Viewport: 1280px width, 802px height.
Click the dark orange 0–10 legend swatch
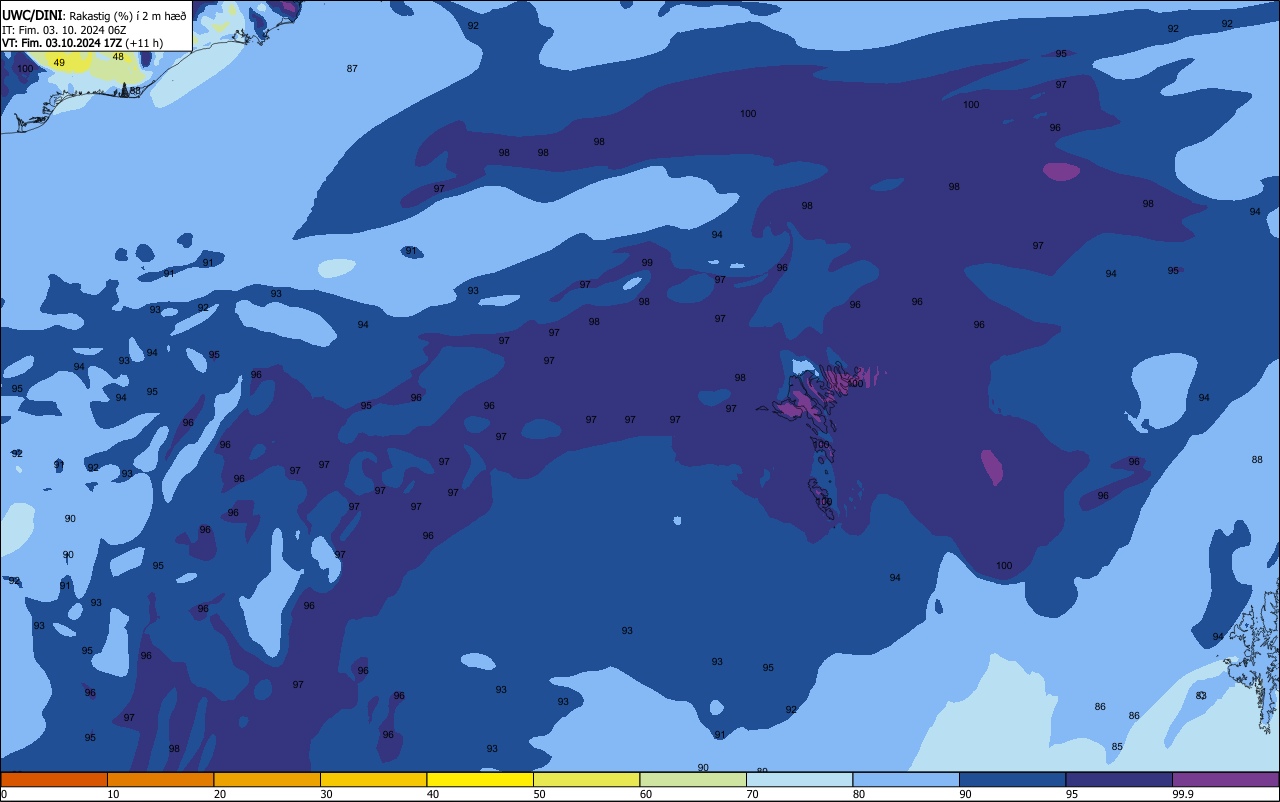[54, 779]
